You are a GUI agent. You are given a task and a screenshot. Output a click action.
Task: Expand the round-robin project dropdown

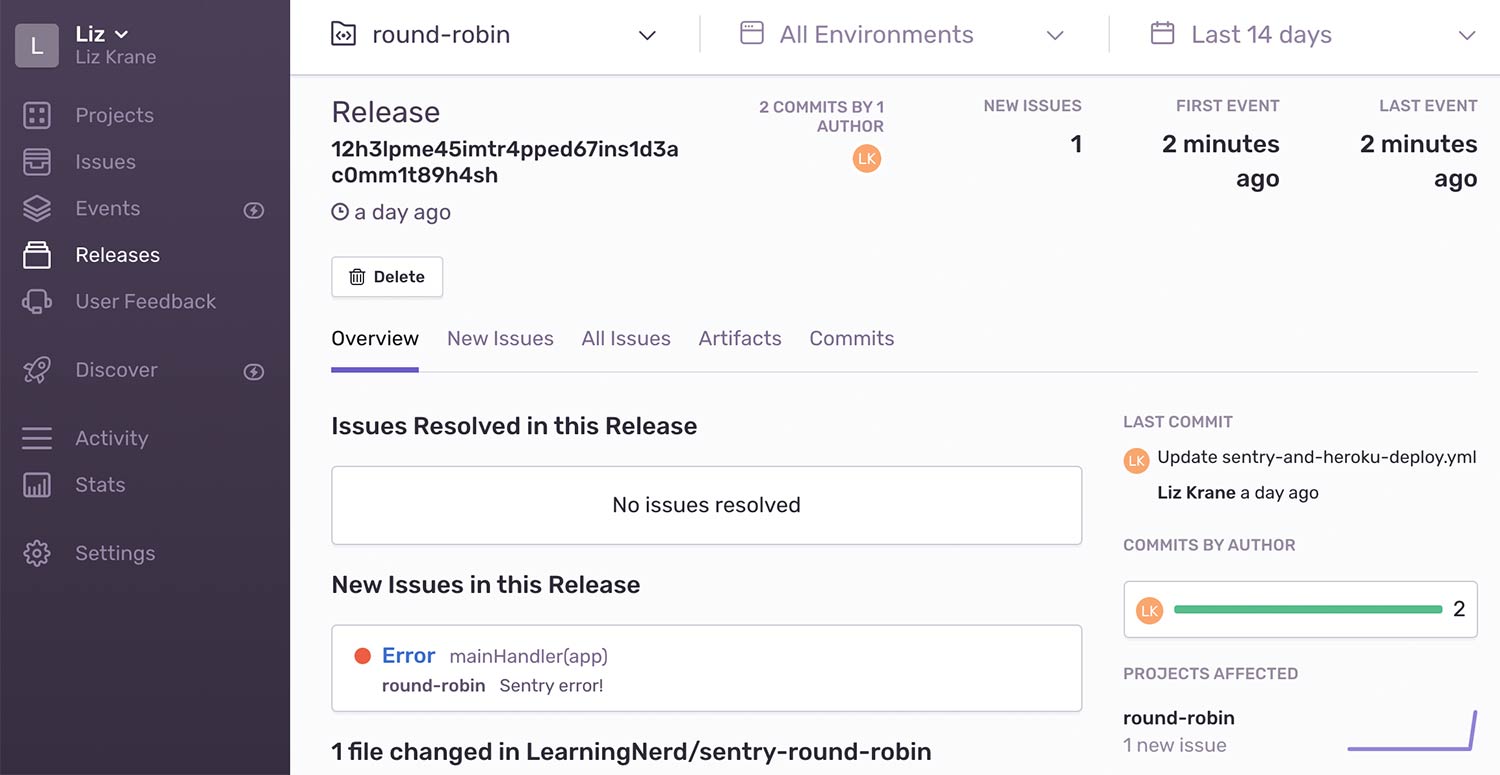[647, 35]
